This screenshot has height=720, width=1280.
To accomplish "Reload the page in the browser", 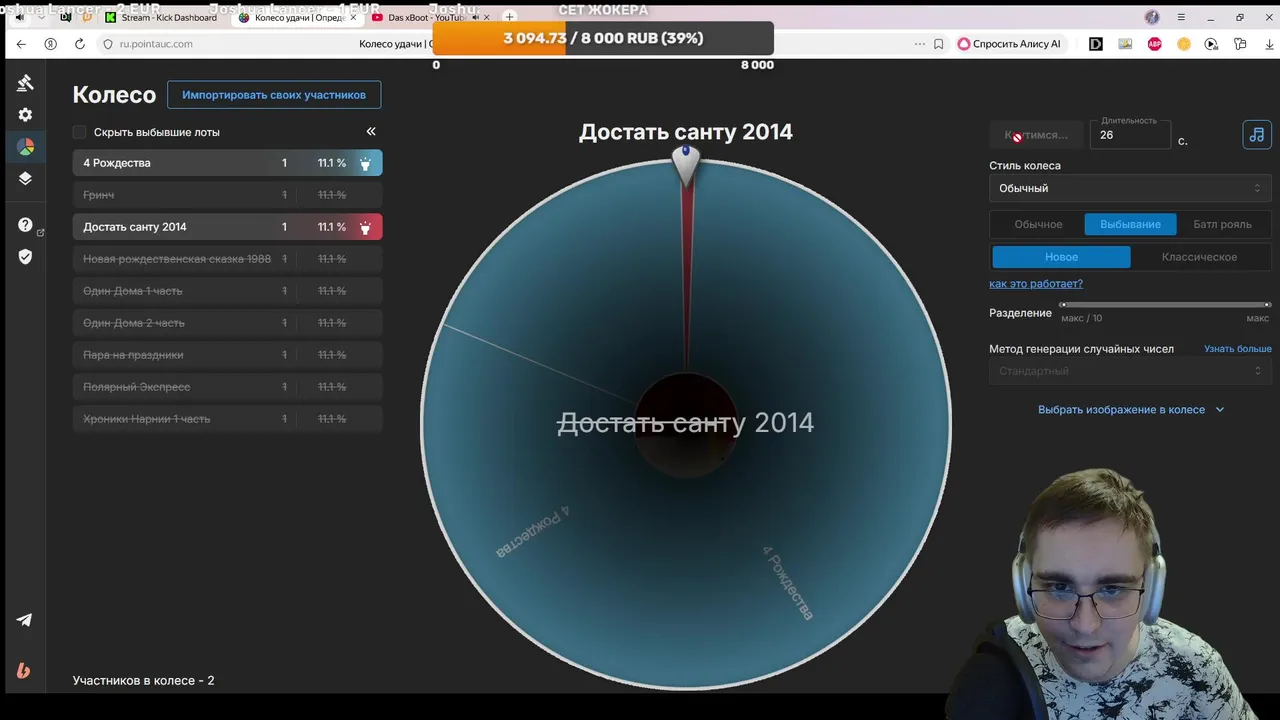I will [80, 44].
